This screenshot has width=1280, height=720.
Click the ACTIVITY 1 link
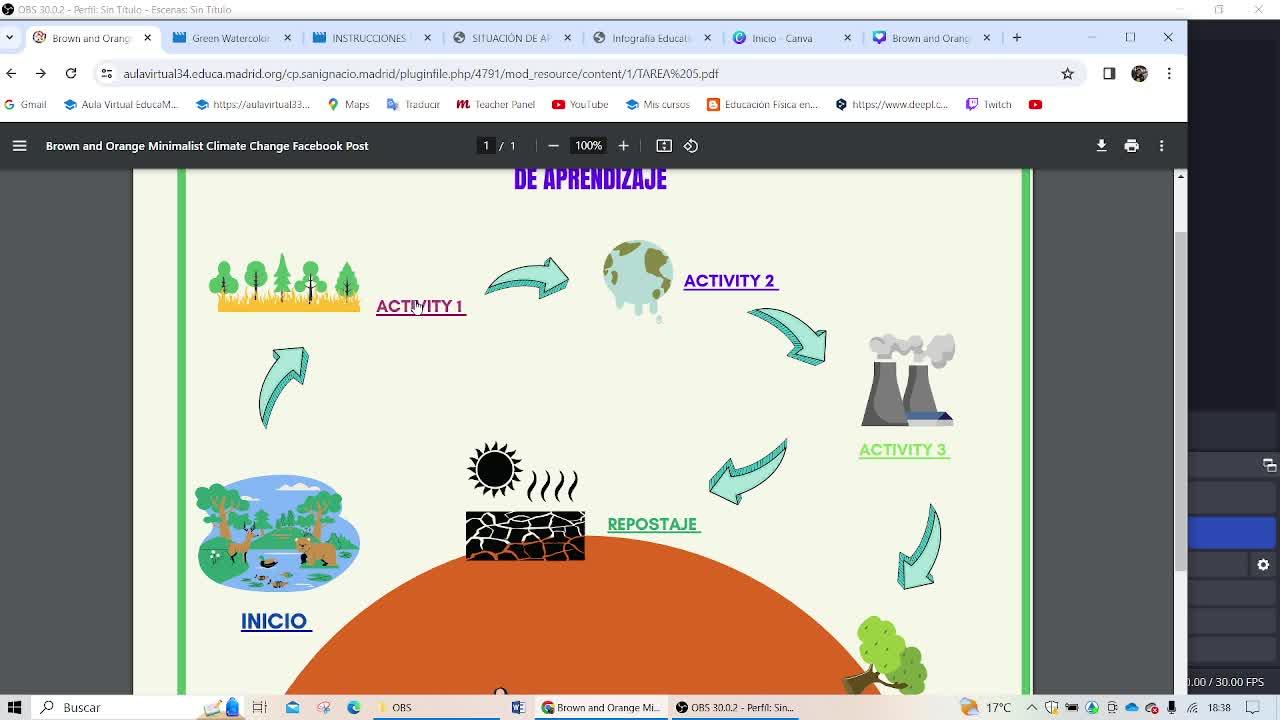coord(420,306)
